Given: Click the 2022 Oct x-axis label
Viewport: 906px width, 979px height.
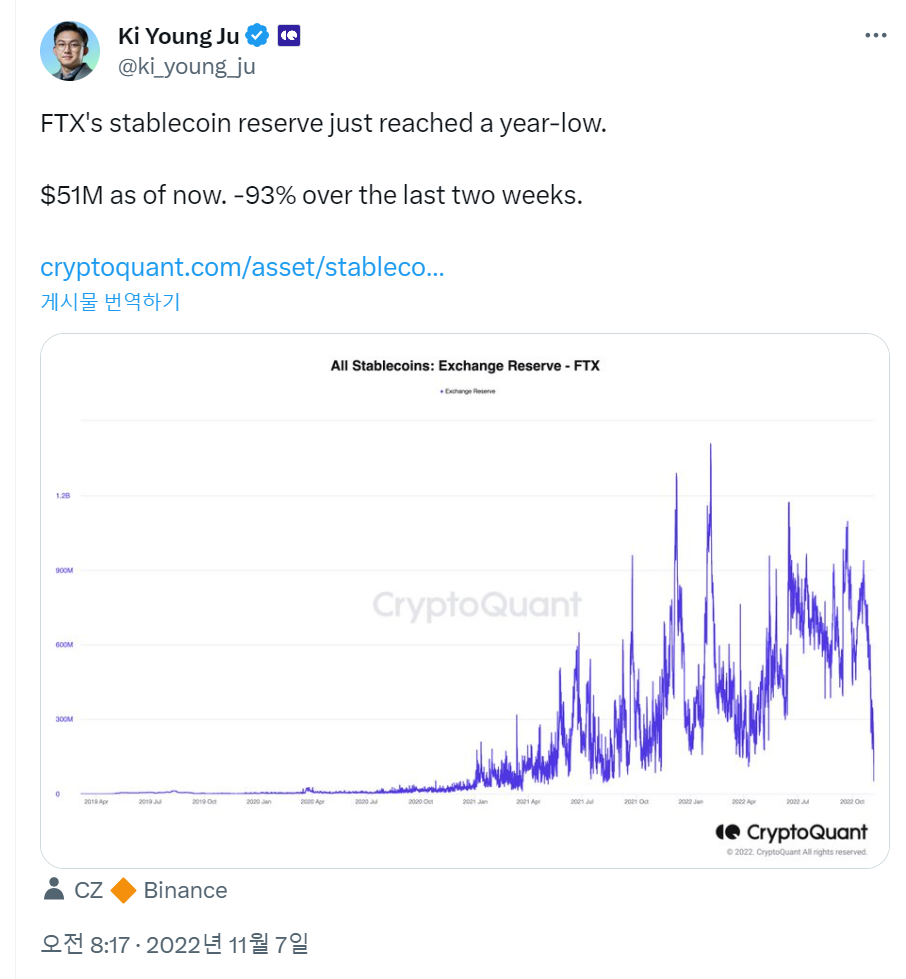Looking at the screenshot, I should point(850,802).
